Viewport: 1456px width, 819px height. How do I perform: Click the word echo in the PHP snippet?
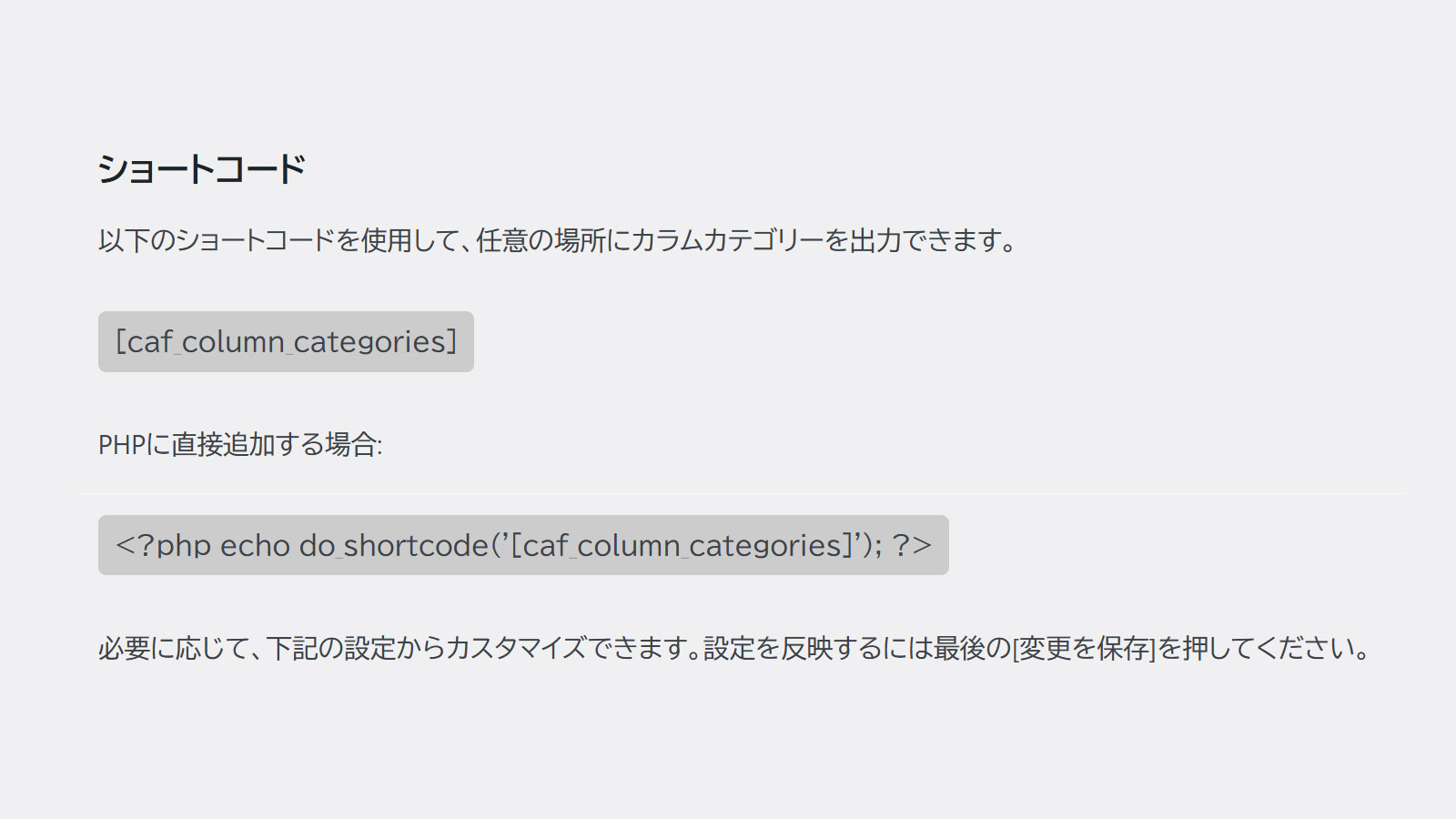click(x=255, y=545)
